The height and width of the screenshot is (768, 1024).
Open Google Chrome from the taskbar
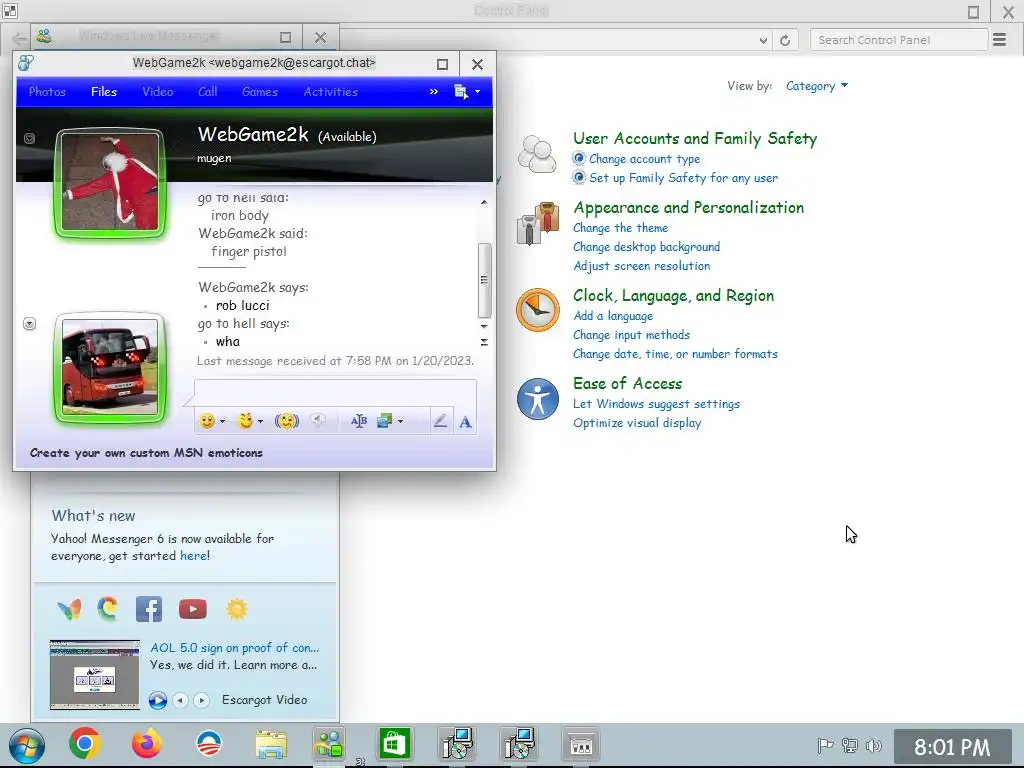point(84,744)
